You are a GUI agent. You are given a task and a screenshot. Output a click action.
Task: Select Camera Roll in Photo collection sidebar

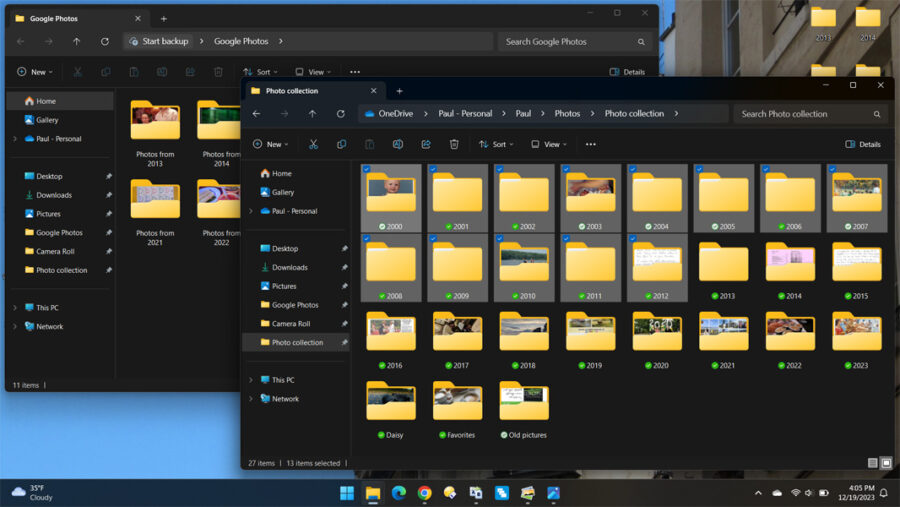click(291, 324)
